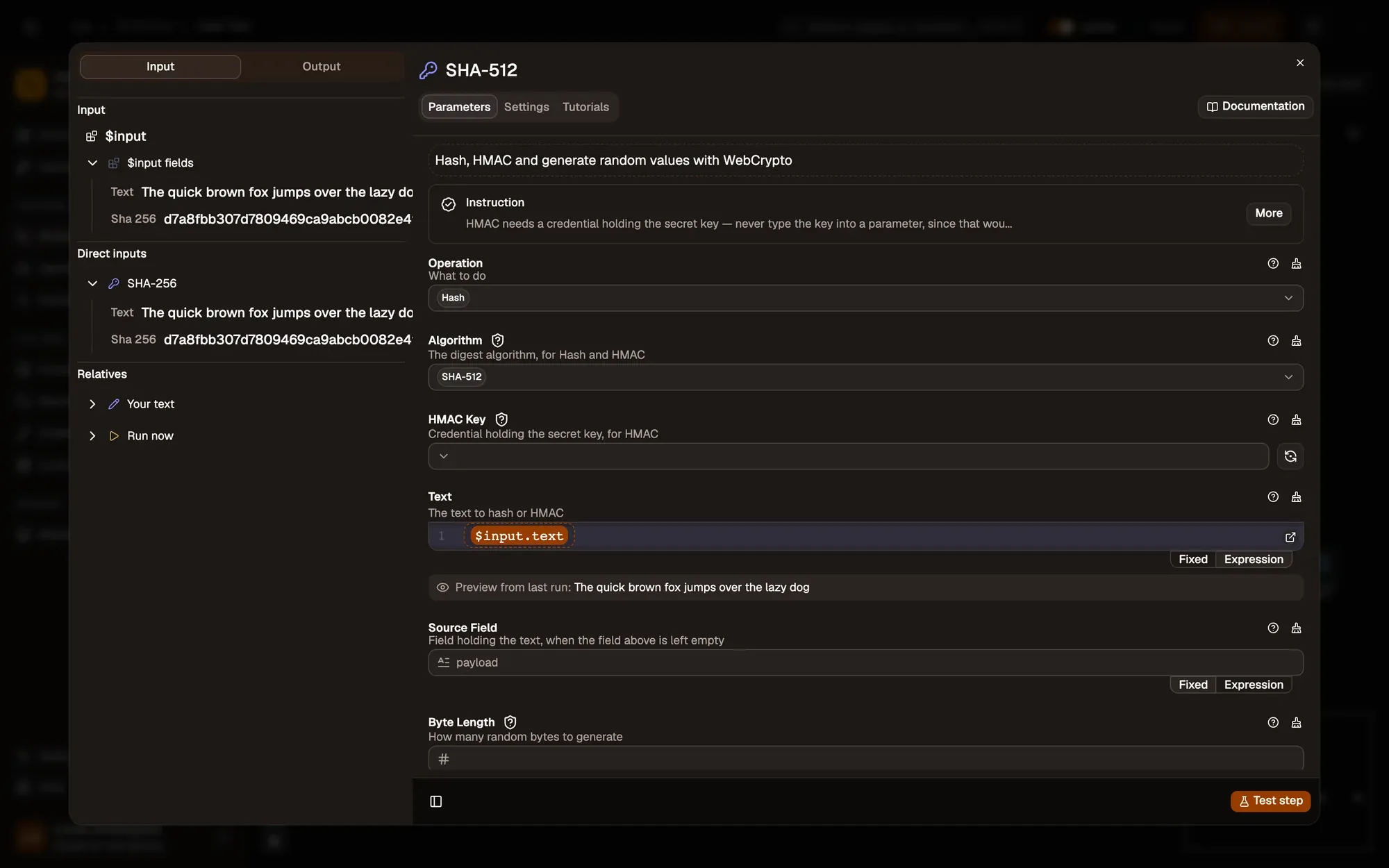
Task: Open help for the Operation parameter
Action: click(1273, 263)
